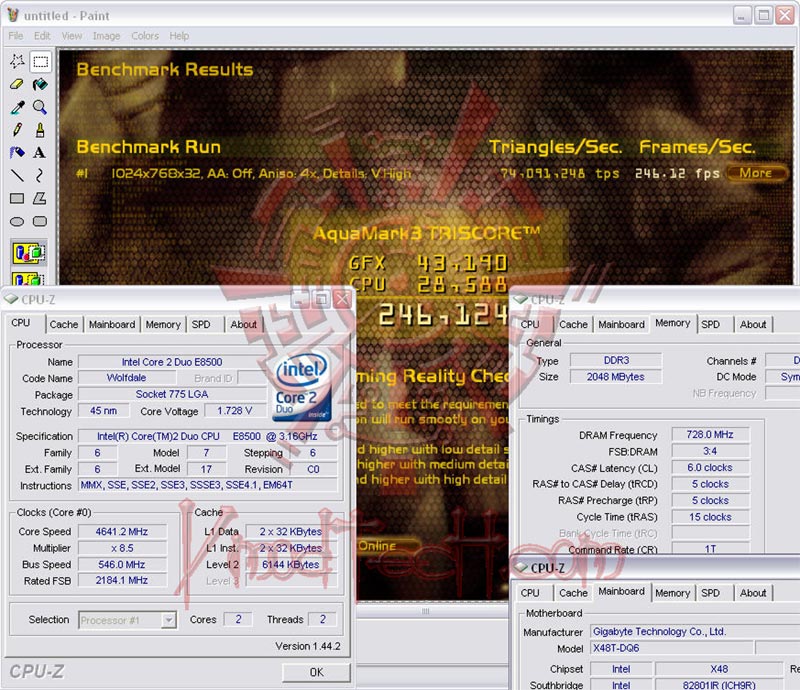Select the Brush tool in Paint
Viewport: 800px width, 690px height.
(40, 130)
